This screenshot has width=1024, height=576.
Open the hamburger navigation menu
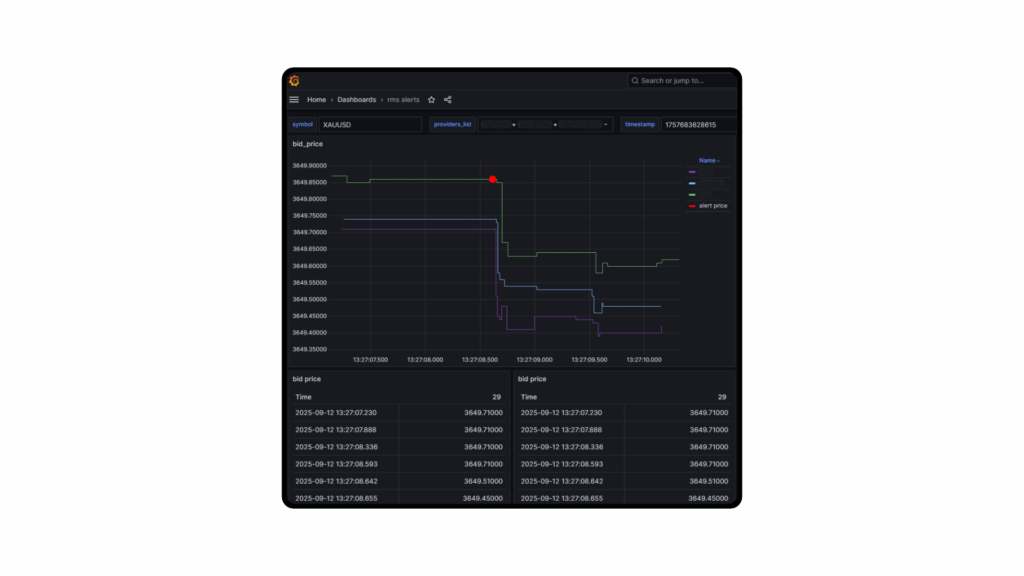tap(294, 100)
